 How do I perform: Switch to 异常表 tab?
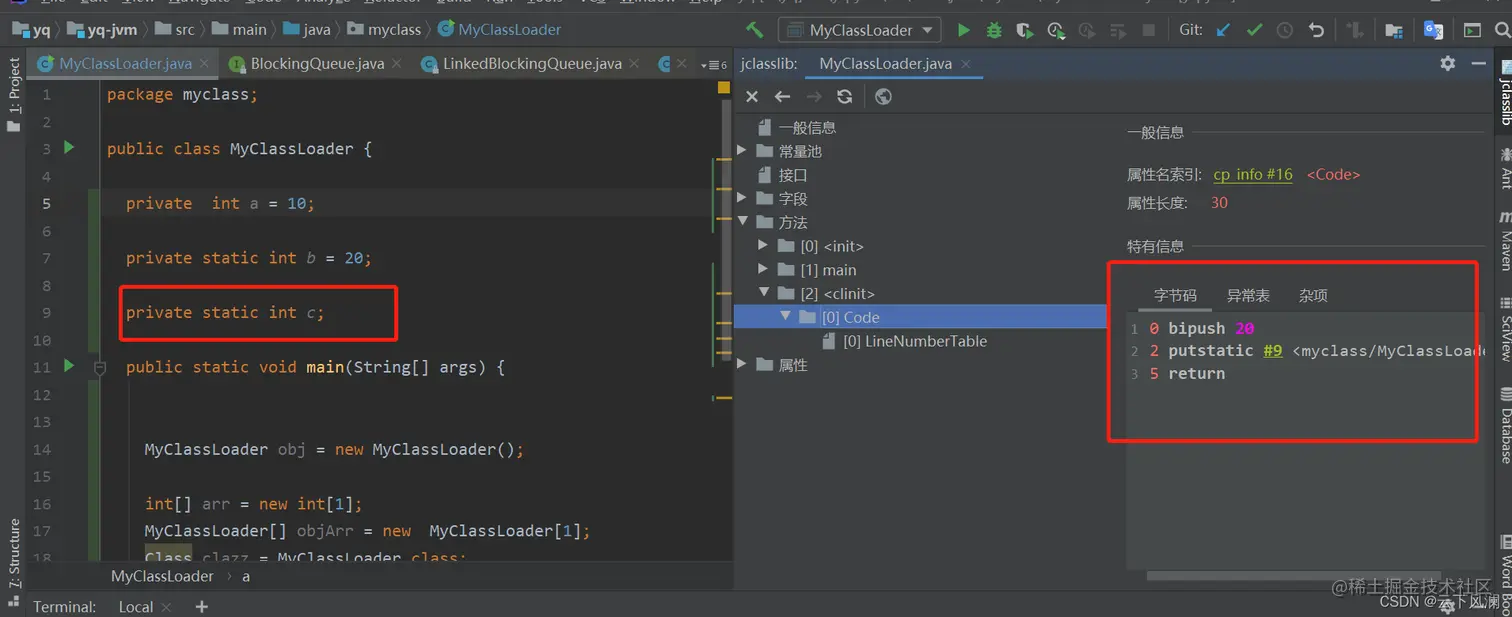pyautogui.click(x=1248, y=295)
